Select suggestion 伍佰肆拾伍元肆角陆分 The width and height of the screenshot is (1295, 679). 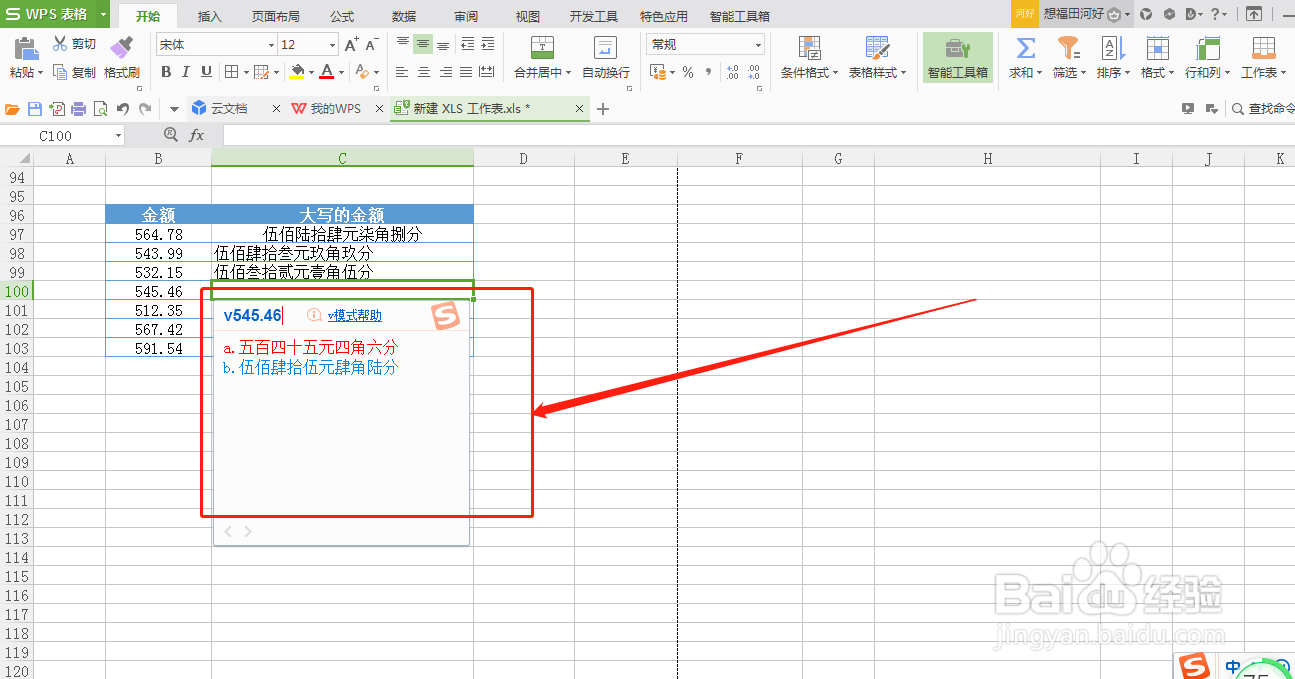(311, 367)
